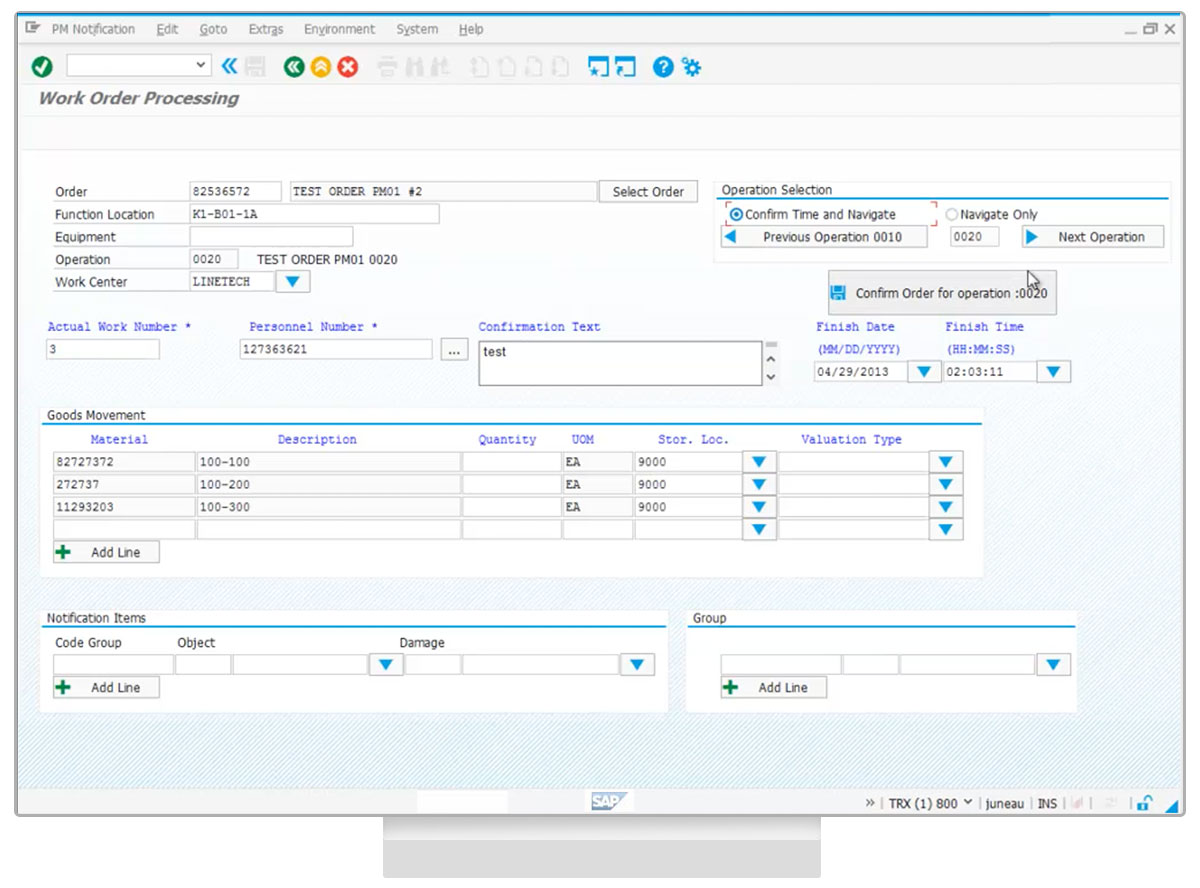The image size is (1200, 888).
Task: Open the Customize Layout gear icon
Action: click(x=691, y=67)
